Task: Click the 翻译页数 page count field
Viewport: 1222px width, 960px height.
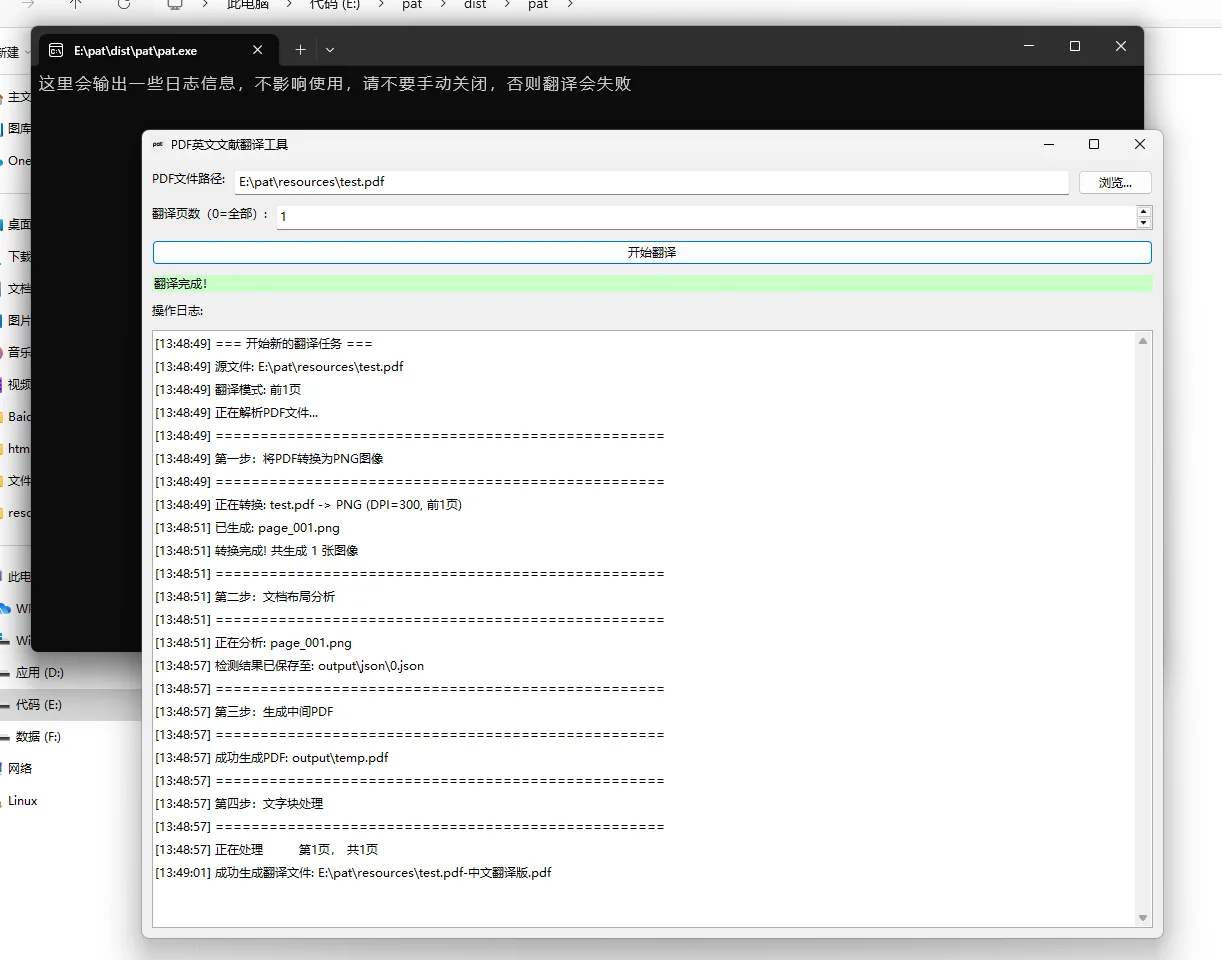Action: coord(706,216)
